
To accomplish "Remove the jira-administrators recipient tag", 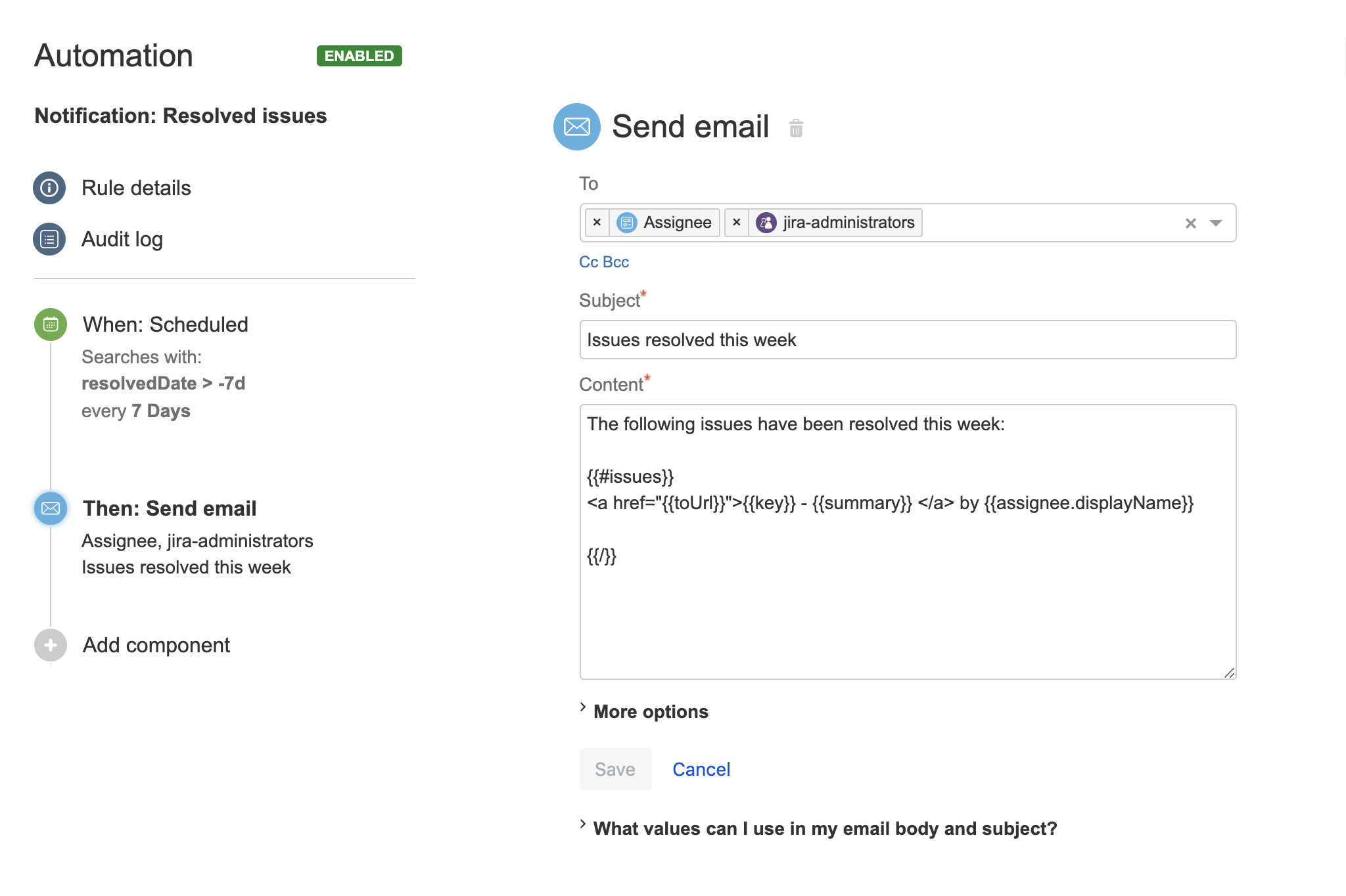I will click(737, 223).
